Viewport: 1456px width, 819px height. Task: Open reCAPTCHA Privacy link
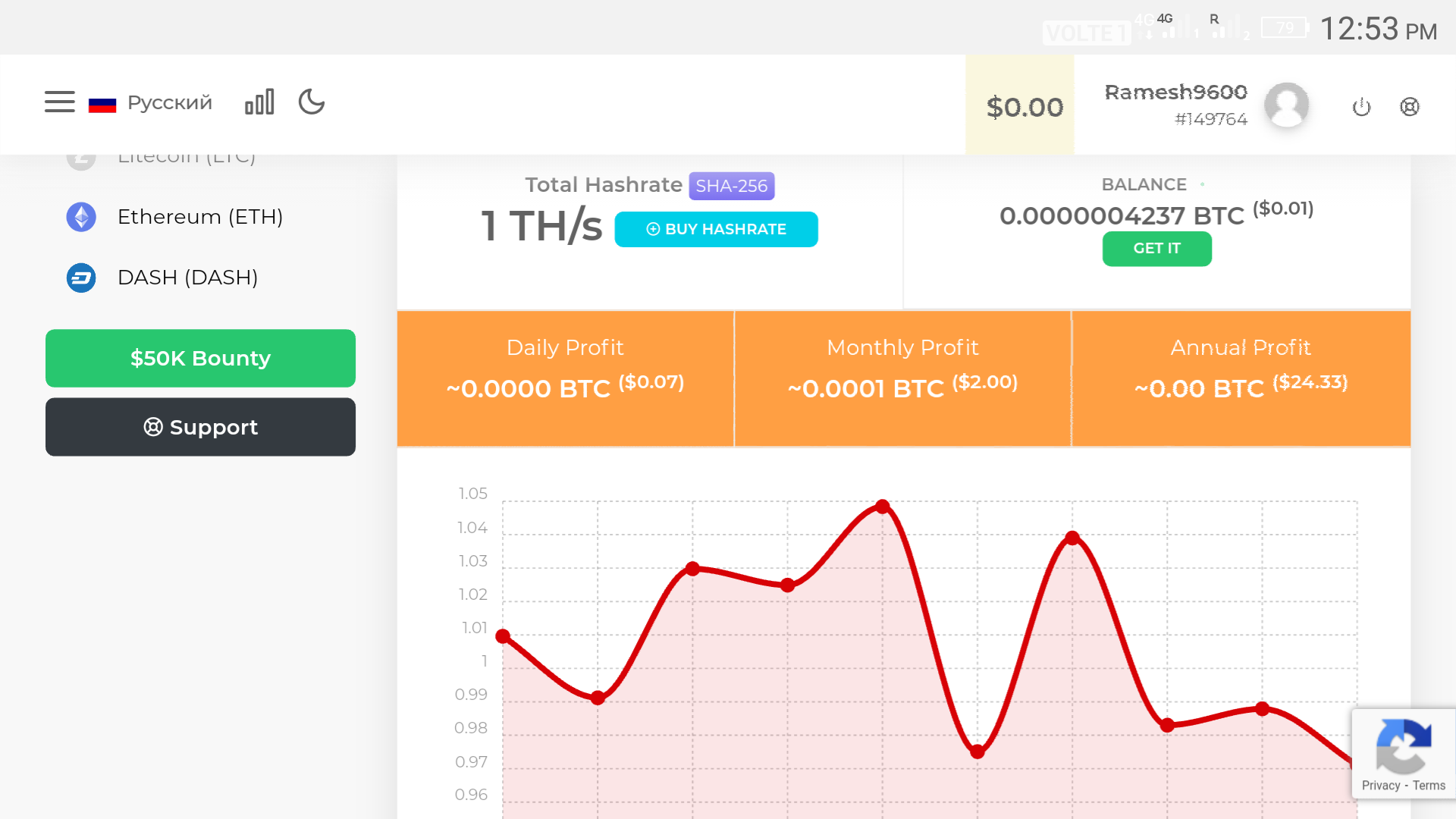(x=1380, y=786)
